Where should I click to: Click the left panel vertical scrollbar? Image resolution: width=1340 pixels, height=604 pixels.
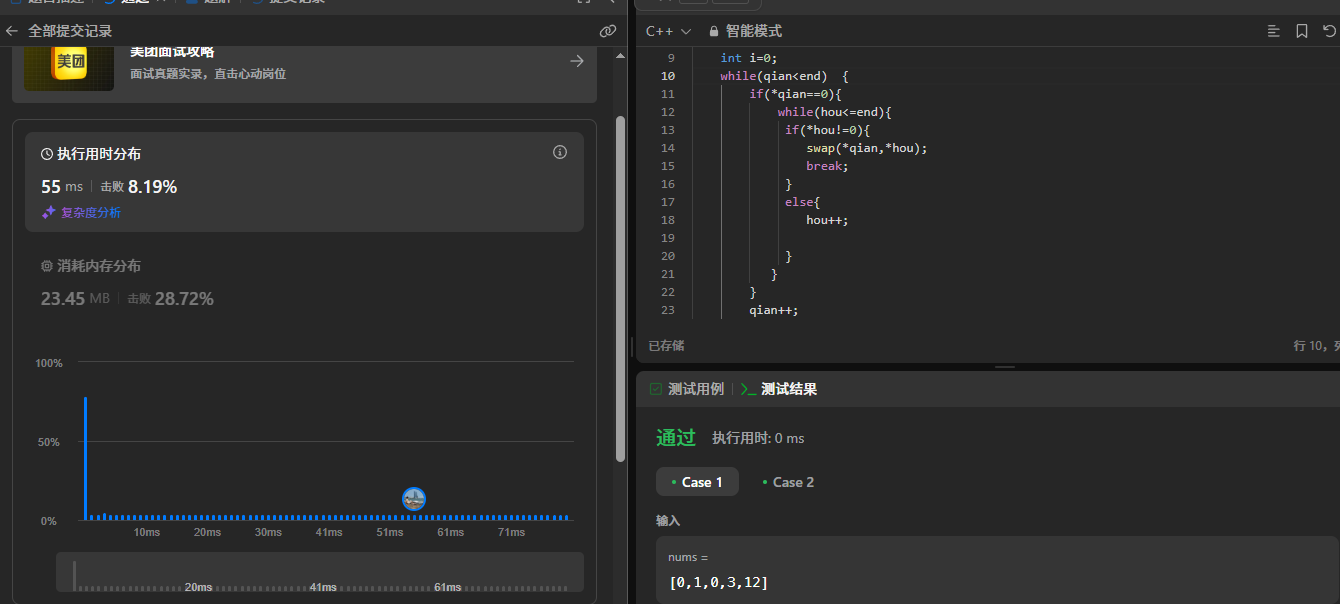pyautogui.click(x=620, y=290)
